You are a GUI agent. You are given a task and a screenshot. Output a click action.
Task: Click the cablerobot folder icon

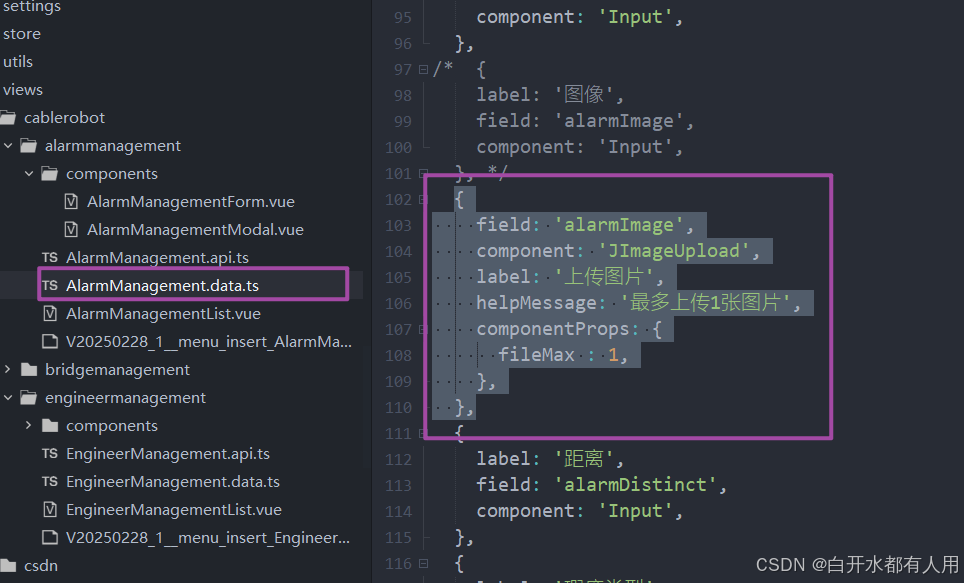[x=8, y=117]
